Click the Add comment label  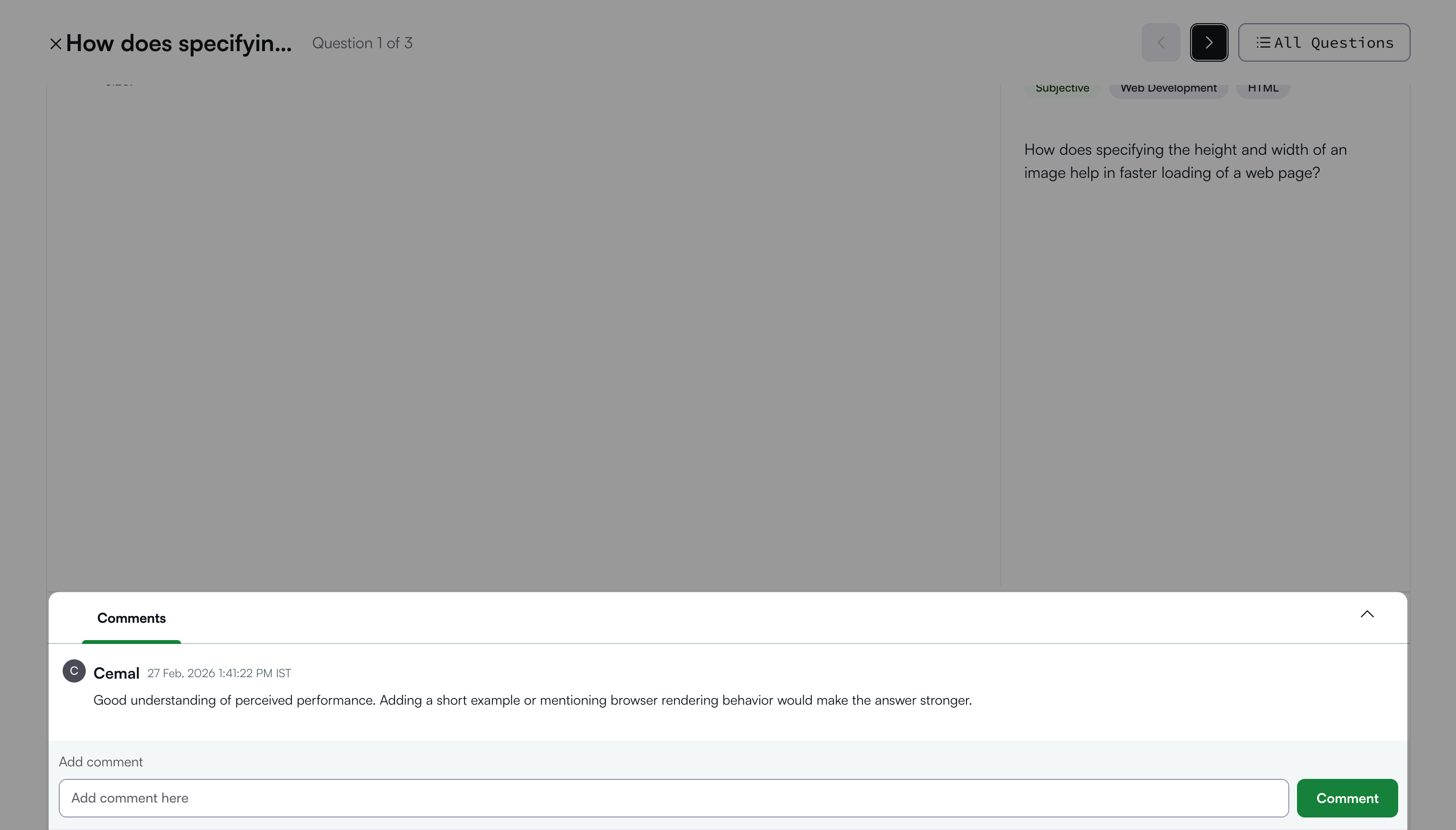[101, 762]
